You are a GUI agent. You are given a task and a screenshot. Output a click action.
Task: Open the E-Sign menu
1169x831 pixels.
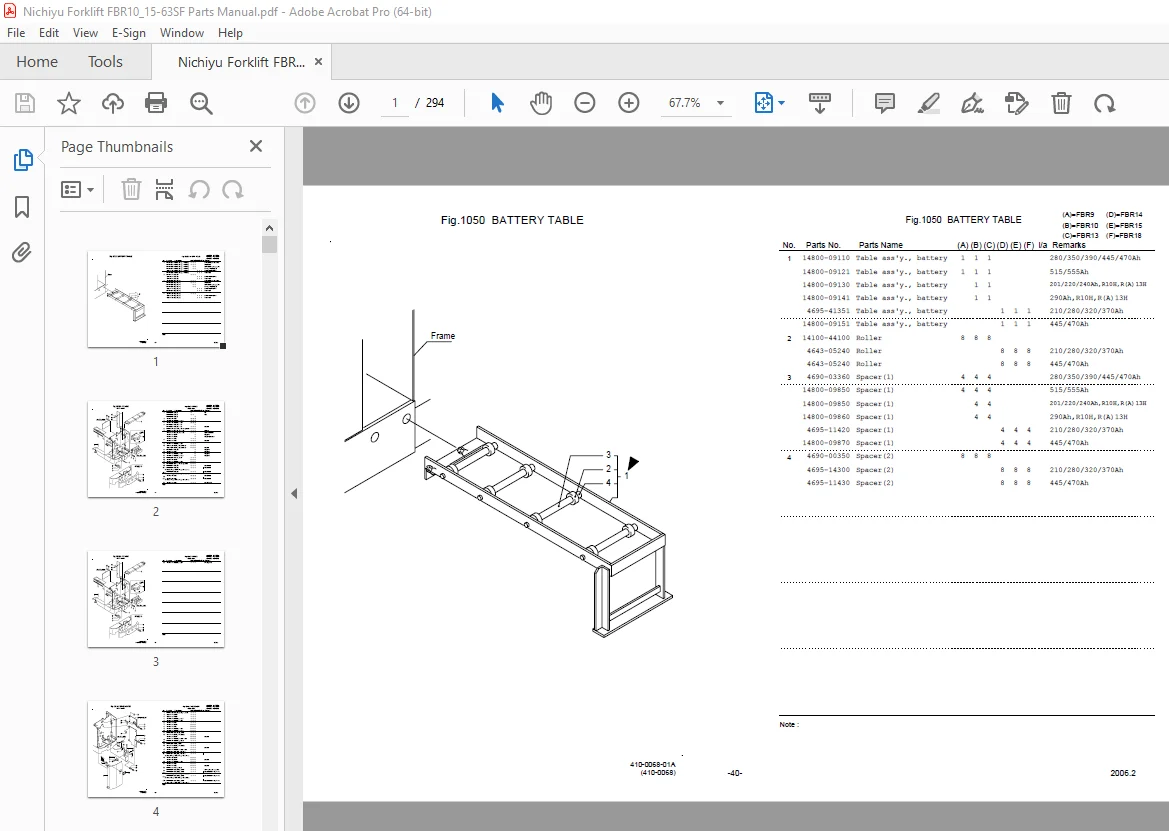click(x=128, y=33)
